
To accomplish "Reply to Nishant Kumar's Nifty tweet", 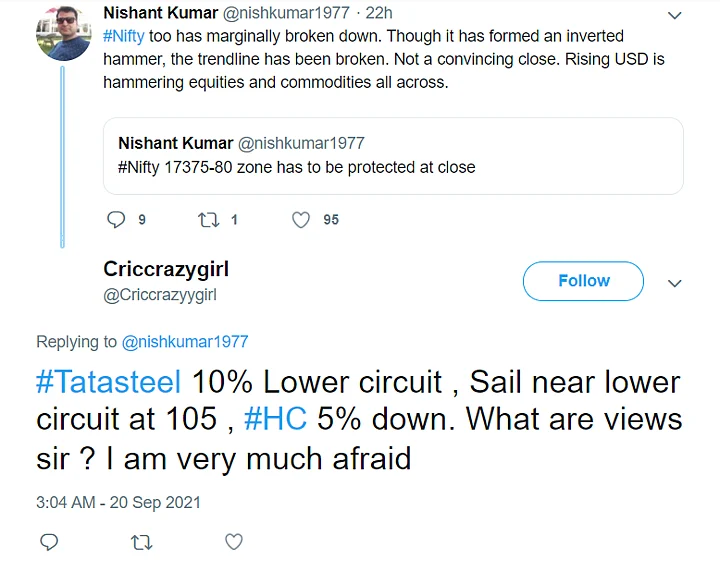I will (x=116, y=220).
